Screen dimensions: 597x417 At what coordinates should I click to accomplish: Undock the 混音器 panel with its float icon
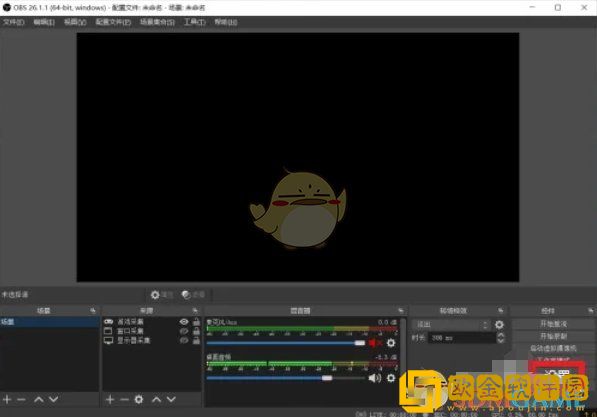pyautogui.click(x=400, y=311)
